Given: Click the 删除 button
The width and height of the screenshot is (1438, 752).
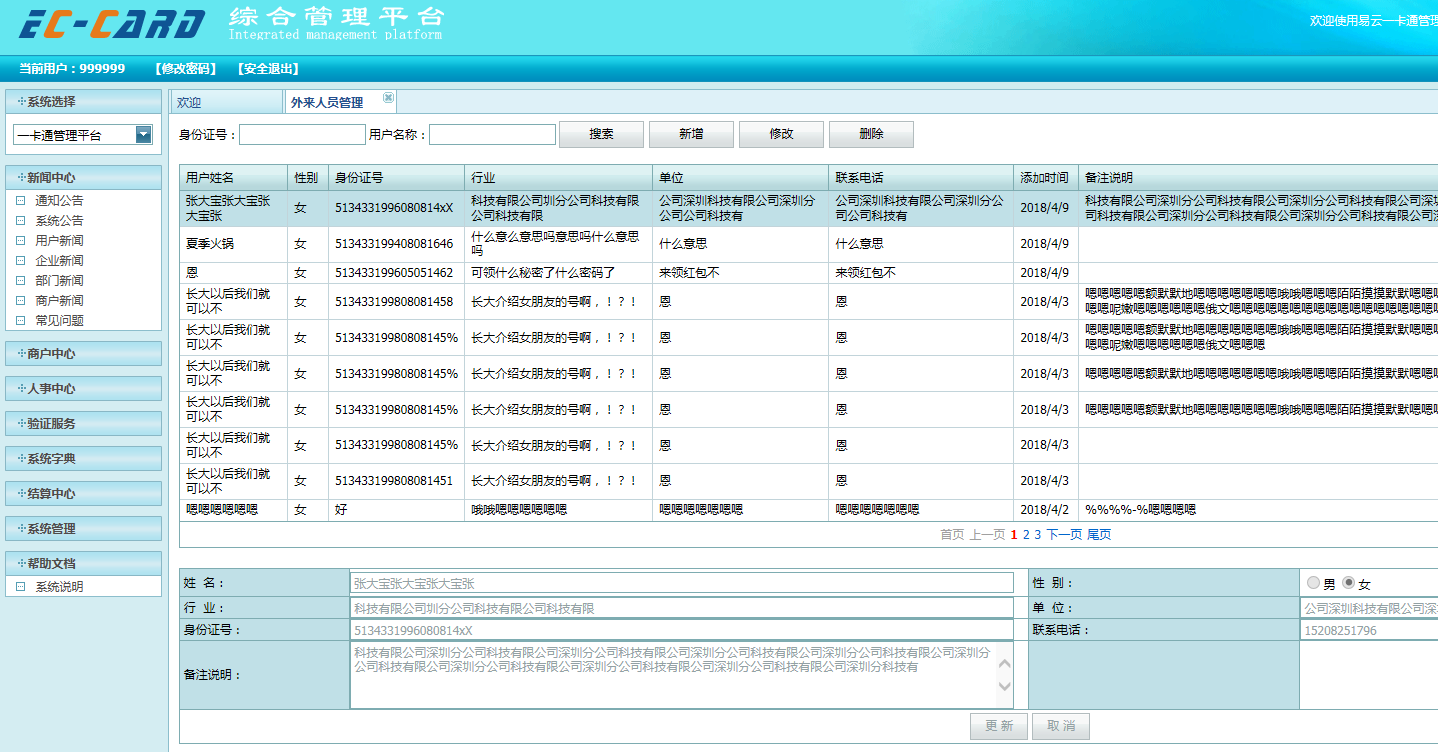Looking at the screenshot, I should pyautogui.click(x=871, y=134).
